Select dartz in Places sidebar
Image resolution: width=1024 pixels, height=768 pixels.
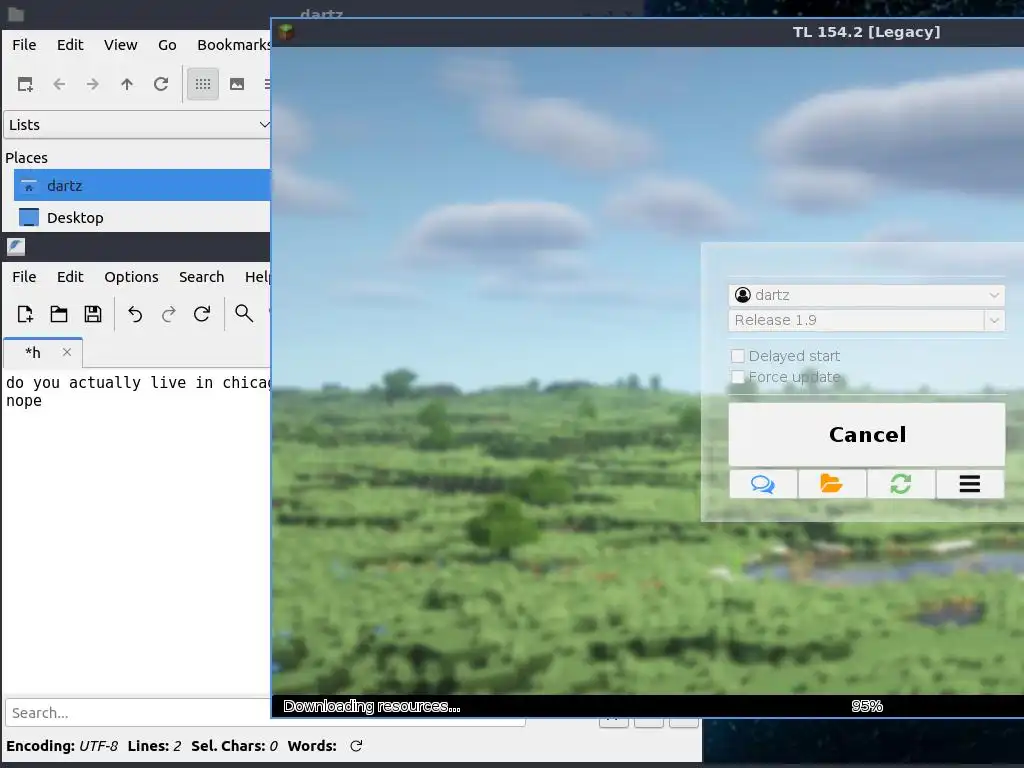[x=142, y=185]
